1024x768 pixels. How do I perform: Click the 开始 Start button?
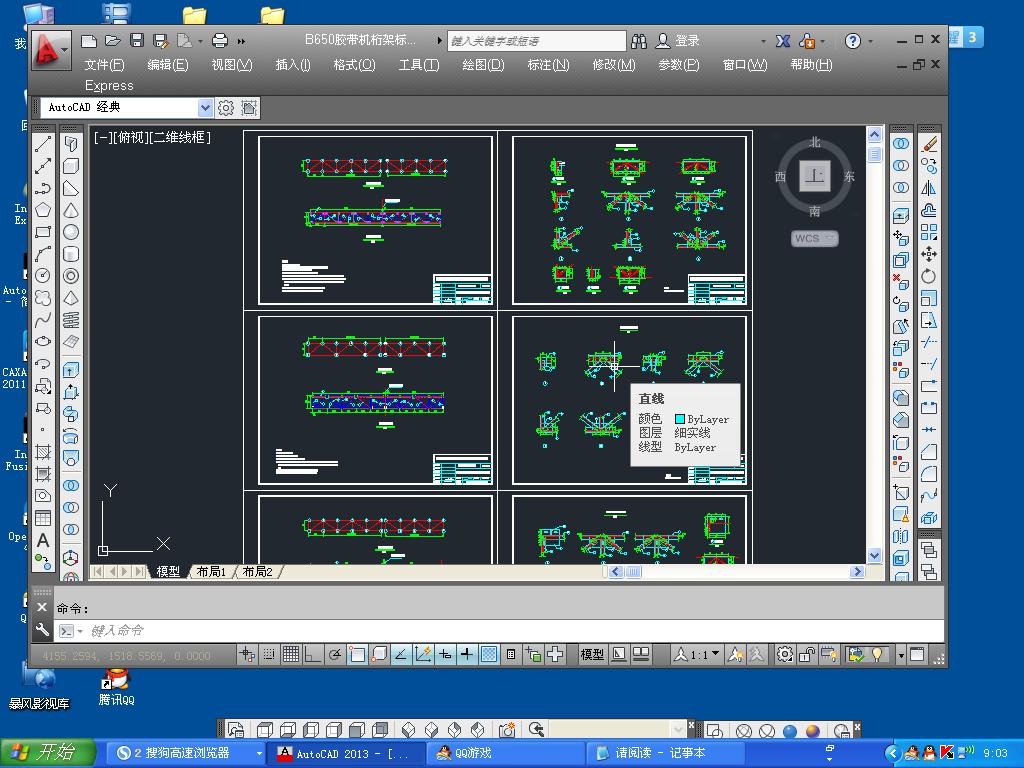[48, 753]
